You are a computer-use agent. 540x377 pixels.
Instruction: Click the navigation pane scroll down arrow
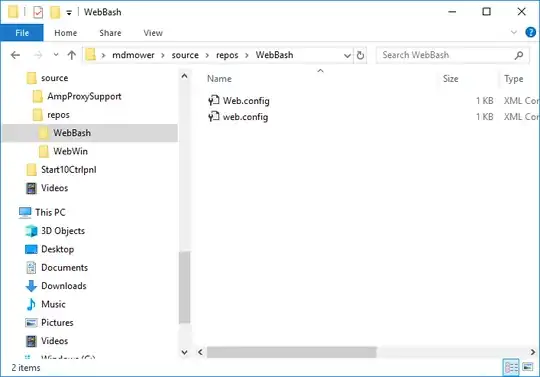coord(185,352)
